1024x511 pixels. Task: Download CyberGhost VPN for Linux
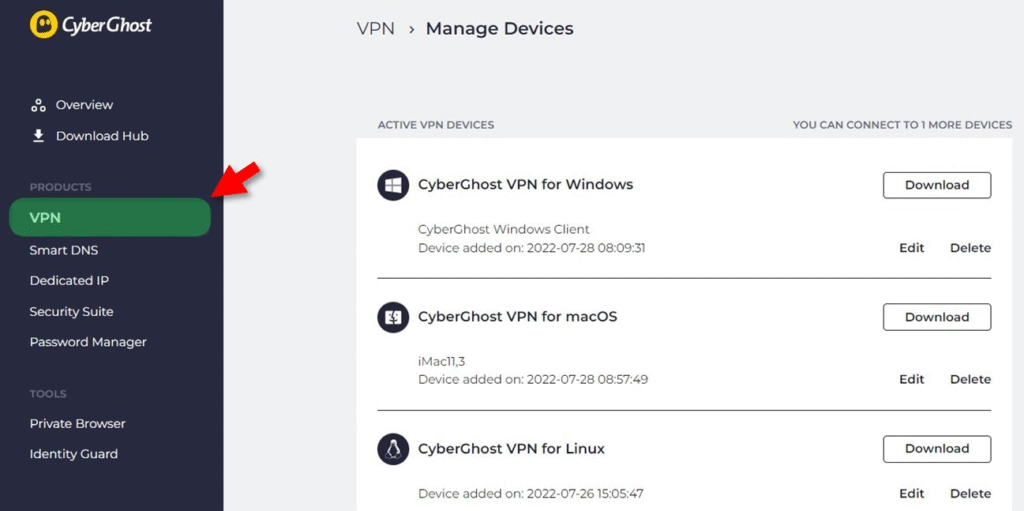tap(936, 449)
